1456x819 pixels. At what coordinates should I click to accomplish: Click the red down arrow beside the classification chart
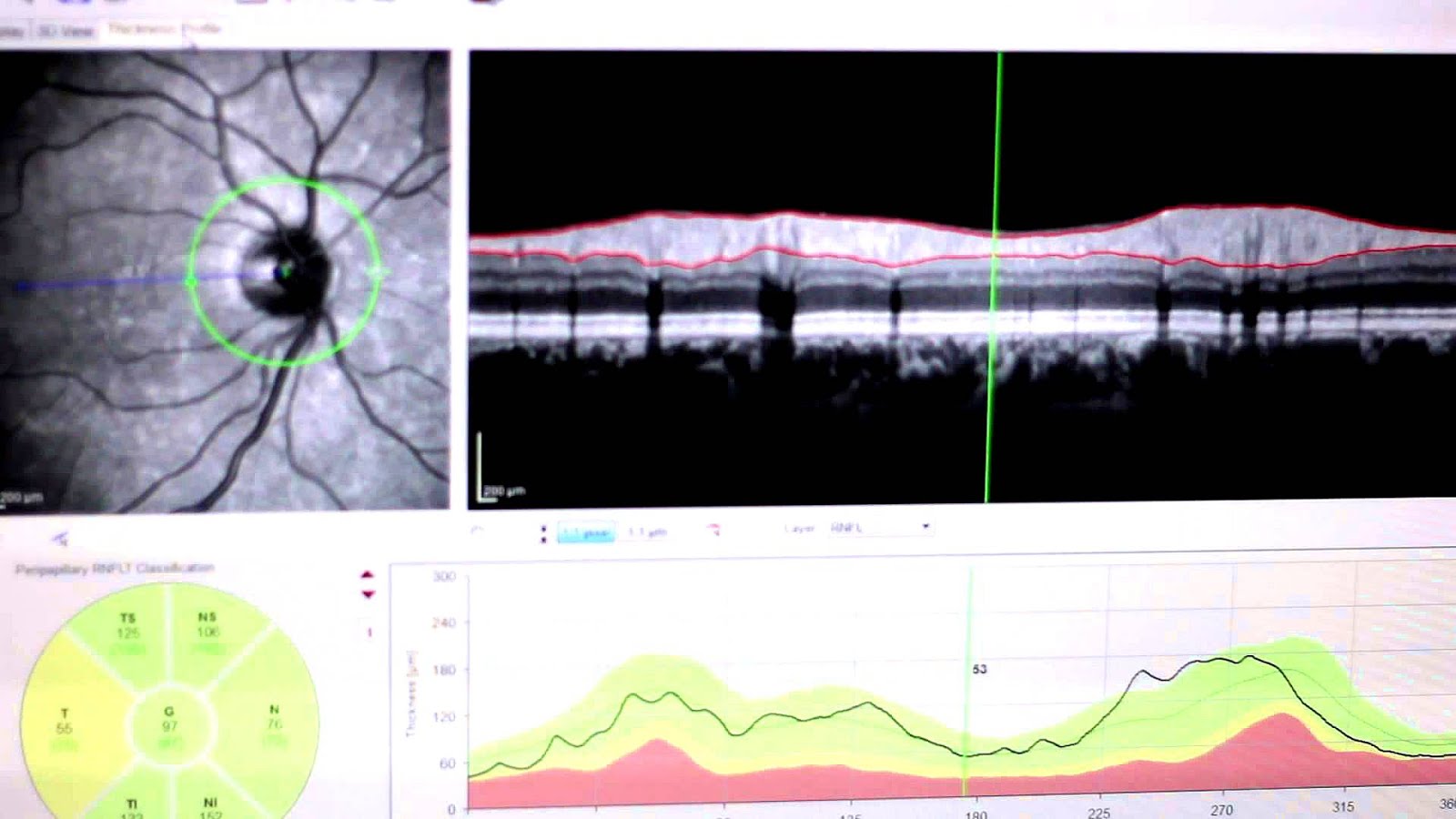click(368, 594)
